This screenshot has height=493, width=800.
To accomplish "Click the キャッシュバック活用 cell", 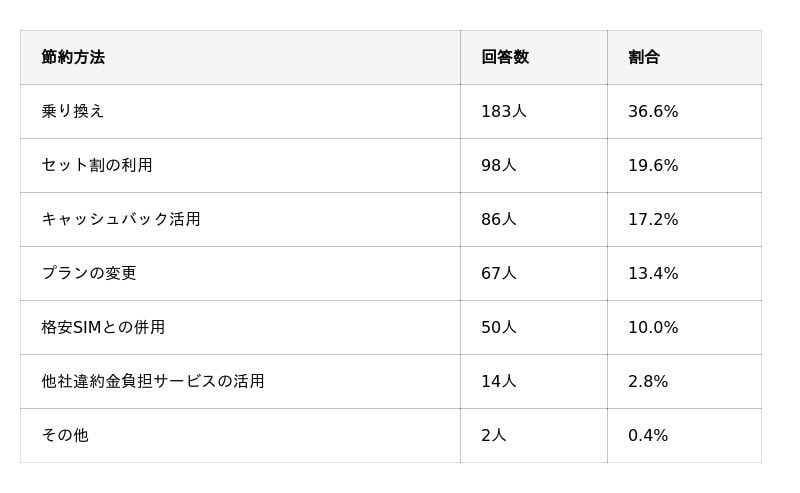I will click(x=121, y=219).
